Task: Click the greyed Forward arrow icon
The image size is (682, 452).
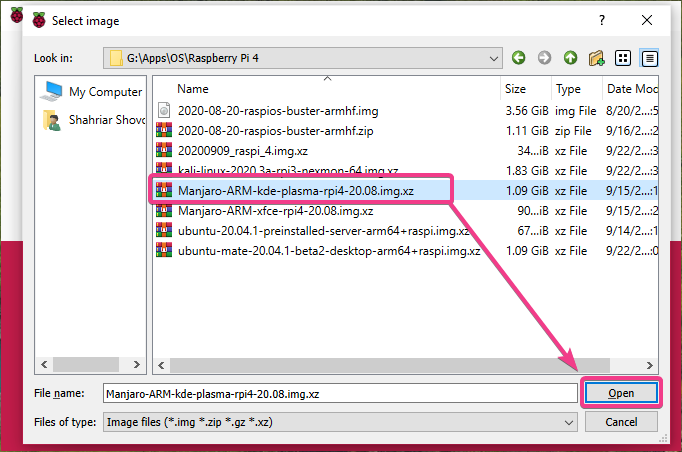Action: pyautogui.click(x=544, y=58)
